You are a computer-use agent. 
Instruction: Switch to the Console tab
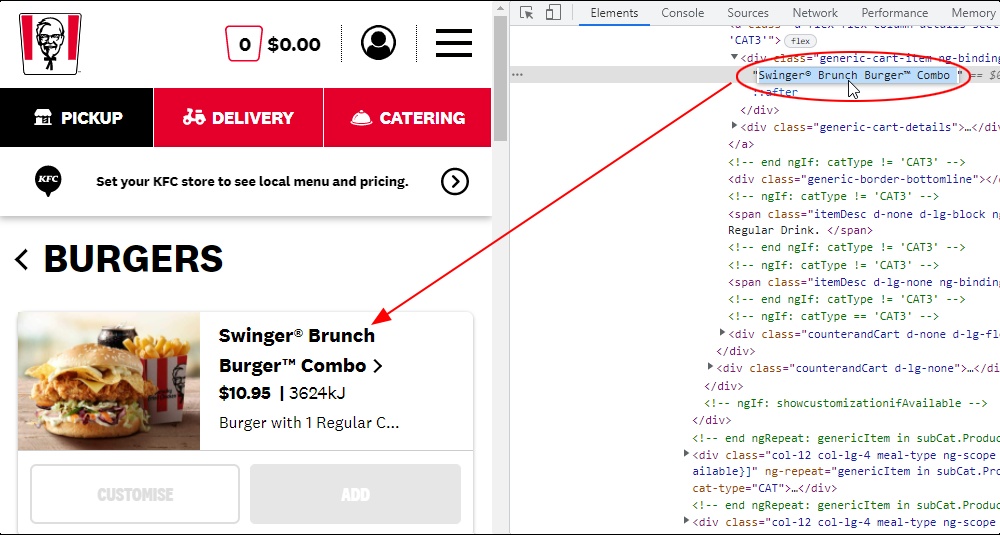click(x=682, y=13)
